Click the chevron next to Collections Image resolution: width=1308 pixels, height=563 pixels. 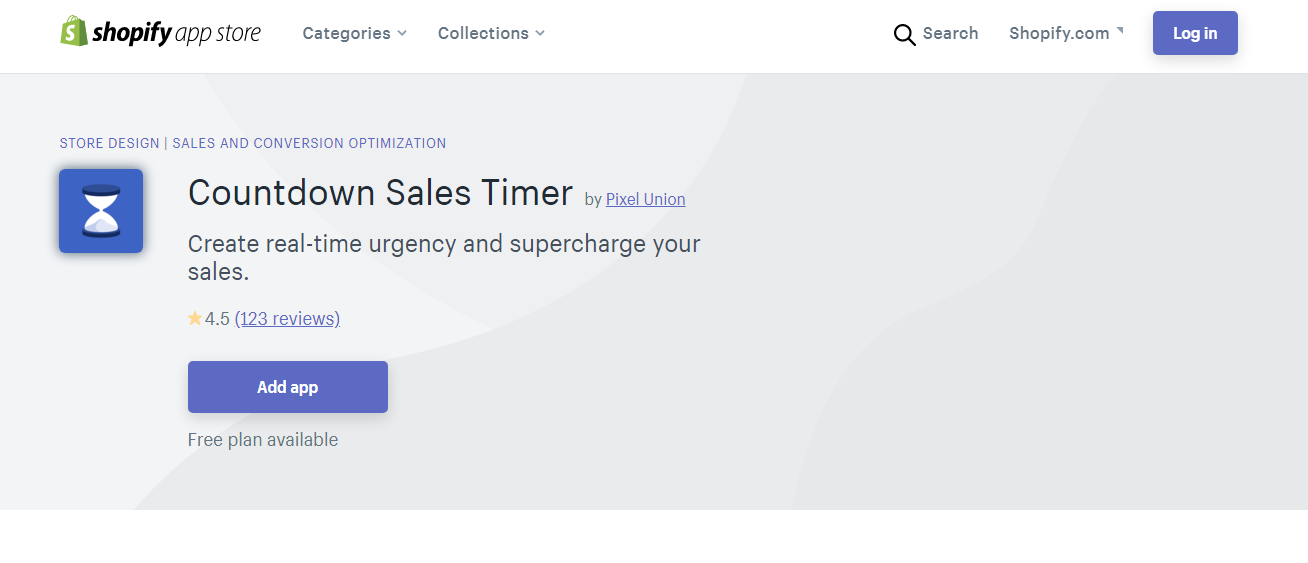pyautogui.click(x=540, y=33)
